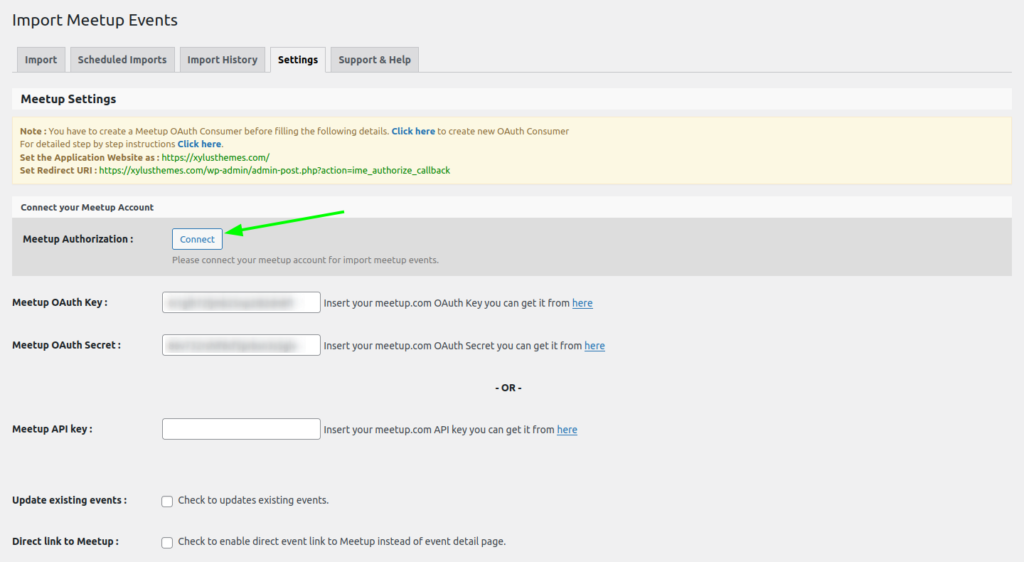Click the Redirect URI address in the note
Viewport: 1024px width, 562px height.
point(274,171)
